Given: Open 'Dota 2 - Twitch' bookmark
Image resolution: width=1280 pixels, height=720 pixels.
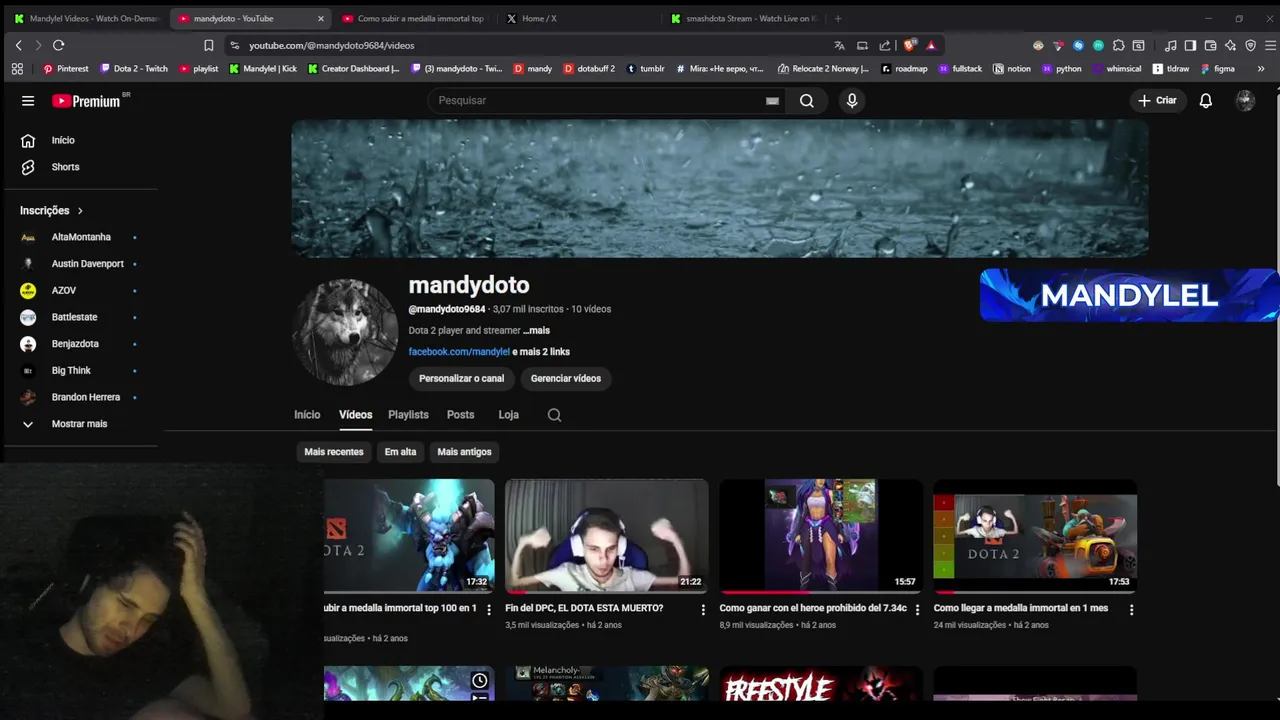Looking at the screenshot, I should point(135,69).
